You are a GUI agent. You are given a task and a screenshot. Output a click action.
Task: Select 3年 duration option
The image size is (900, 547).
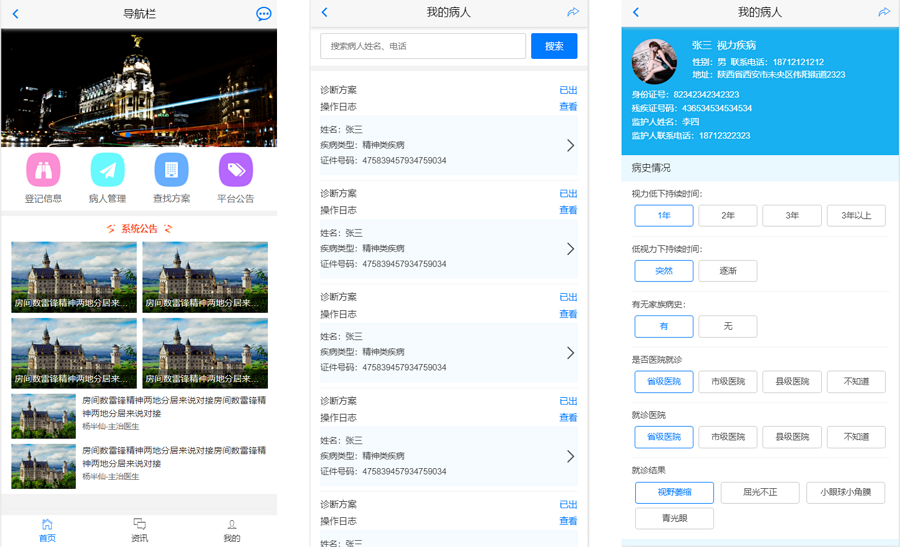[792, 215]
